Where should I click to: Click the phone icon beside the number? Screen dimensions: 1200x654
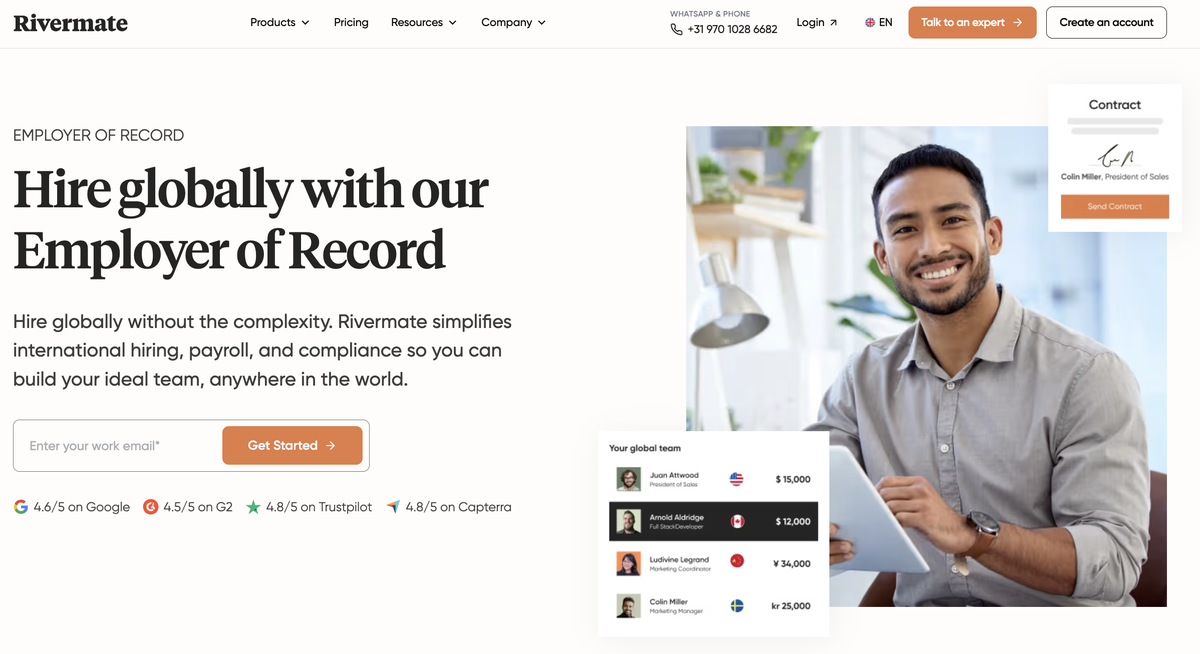[x=677, y=30]
